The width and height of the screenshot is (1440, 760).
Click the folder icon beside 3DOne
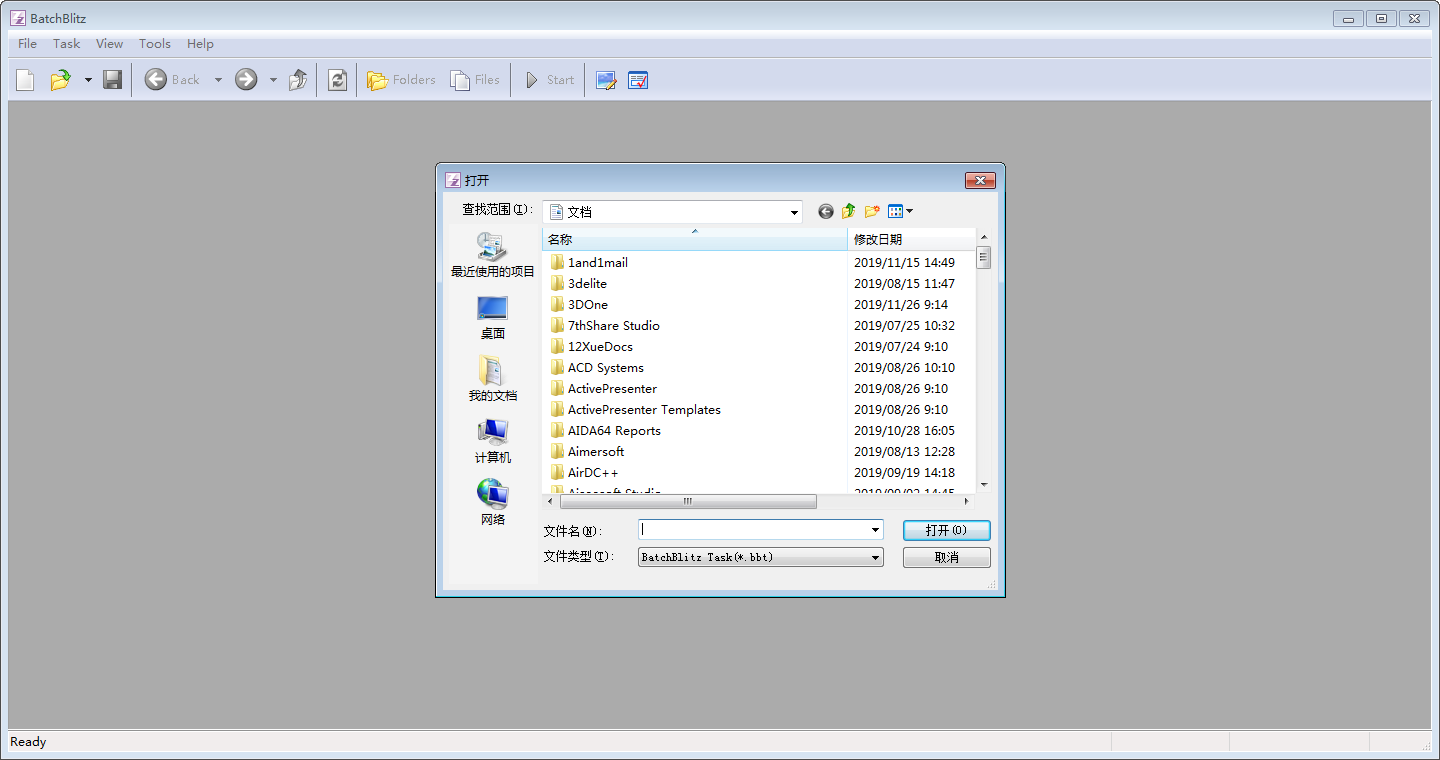pyautogui.click(x=558, y=305)
